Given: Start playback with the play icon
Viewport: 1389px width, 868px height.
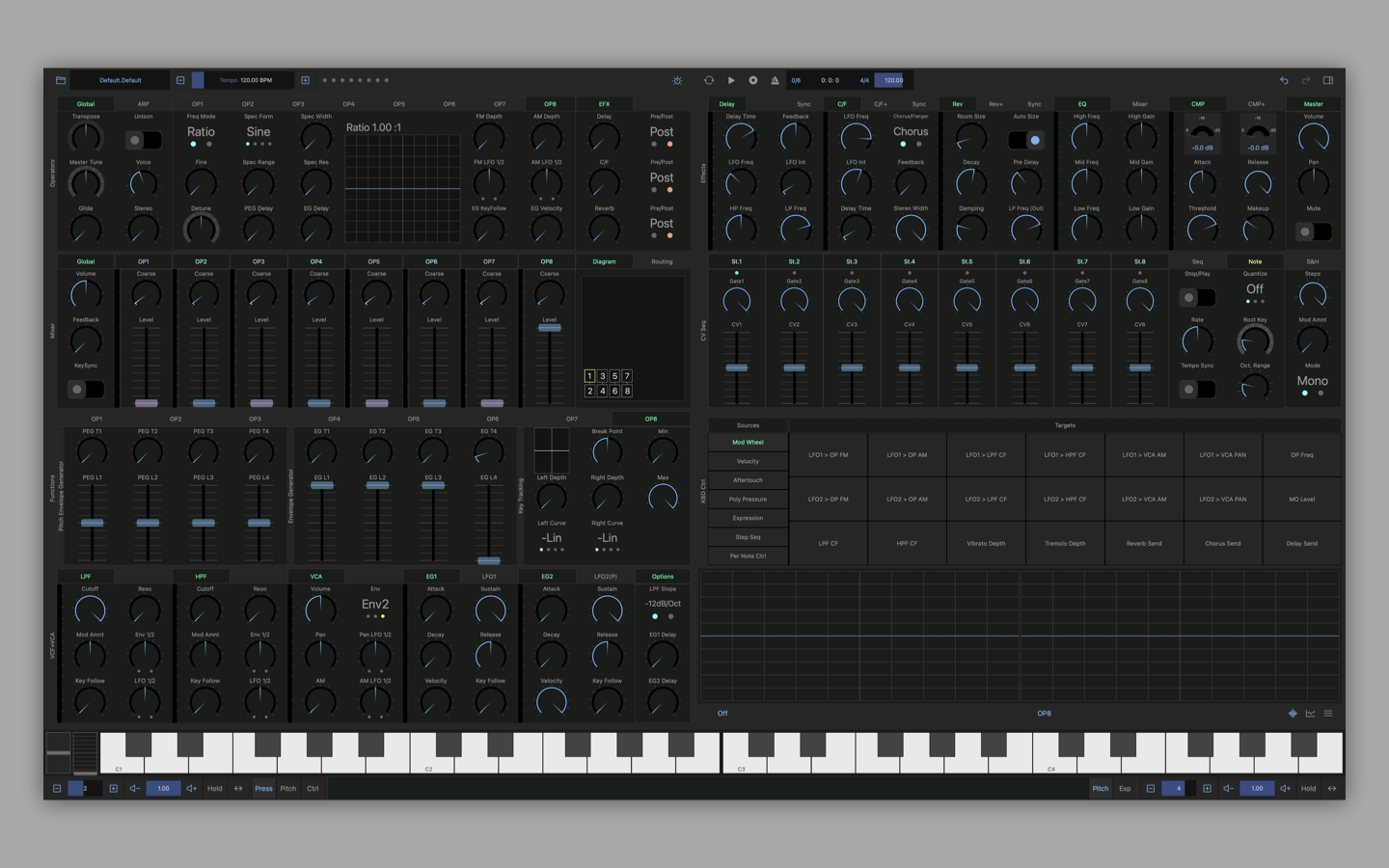Looking at the screenshot, I should (x=731, y=80).
